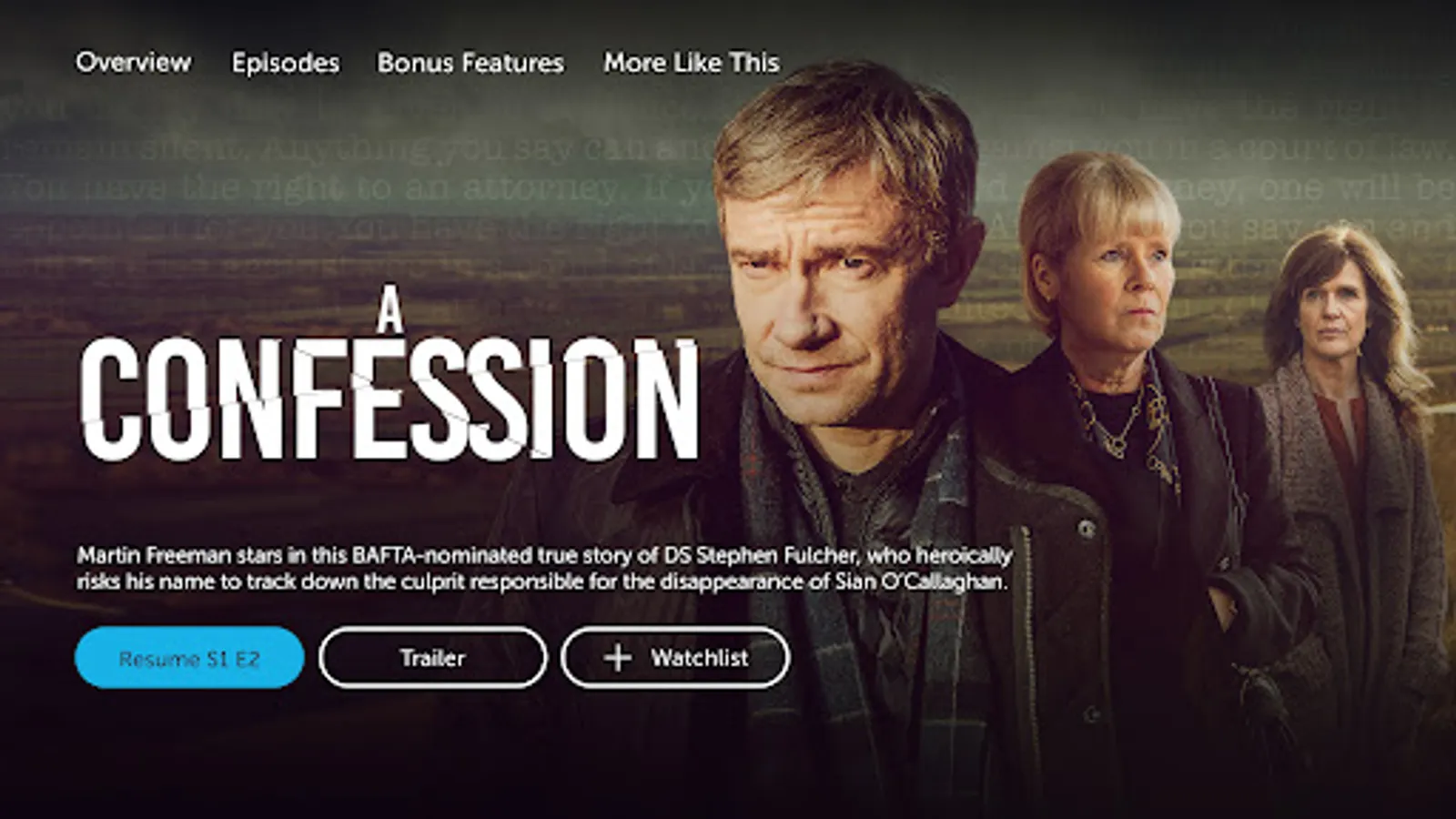Image resolution: width=1456 pixels, height=819 pixels.
Task: Click the plus icon on Watchlist button
Action: pos(617,658)
